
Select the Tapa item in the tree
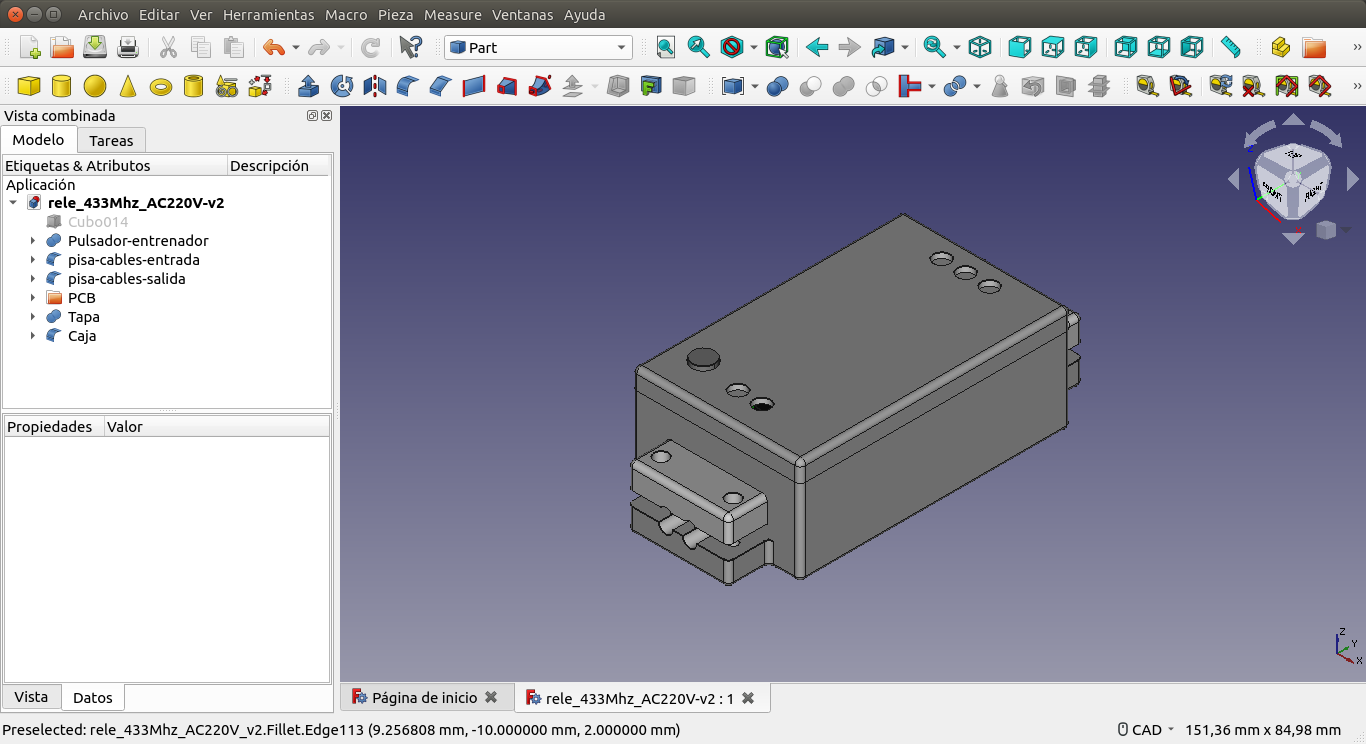point(83,317)
